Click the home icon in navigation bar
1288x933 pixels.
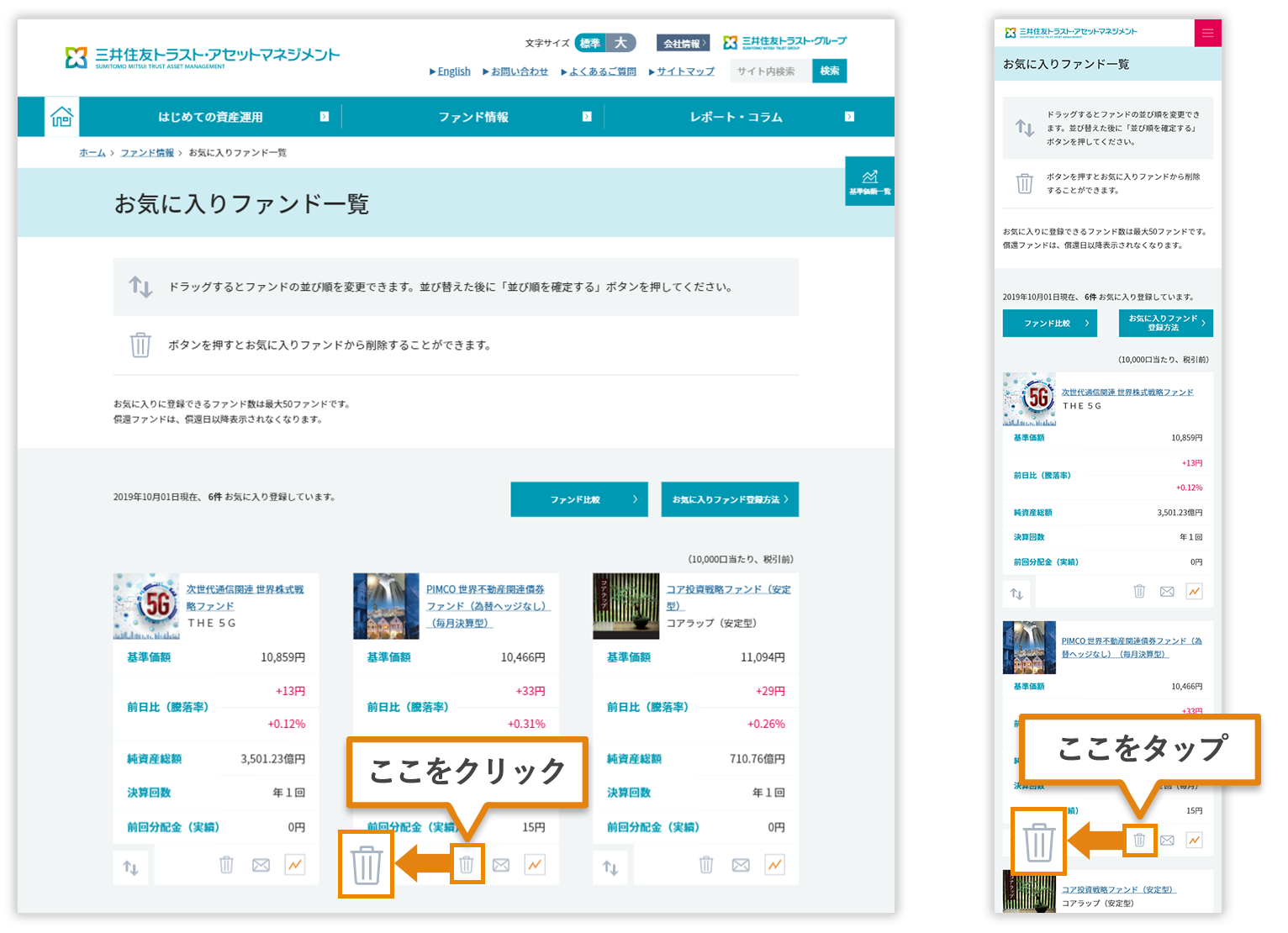click(x=61, y=117)
